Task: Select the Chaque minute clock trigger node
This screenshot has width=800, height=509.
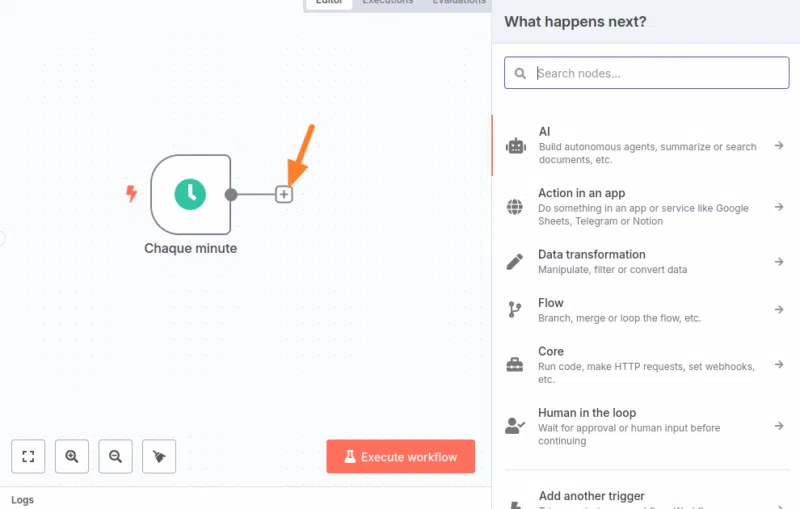Action: [190, 194]
